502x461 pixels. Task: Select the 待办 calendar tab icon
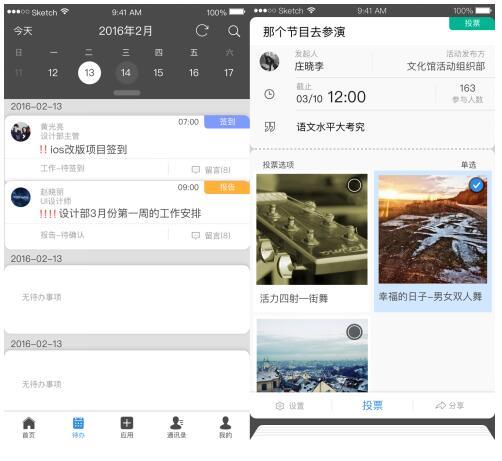pyautogui.click(x=78, y=423)
